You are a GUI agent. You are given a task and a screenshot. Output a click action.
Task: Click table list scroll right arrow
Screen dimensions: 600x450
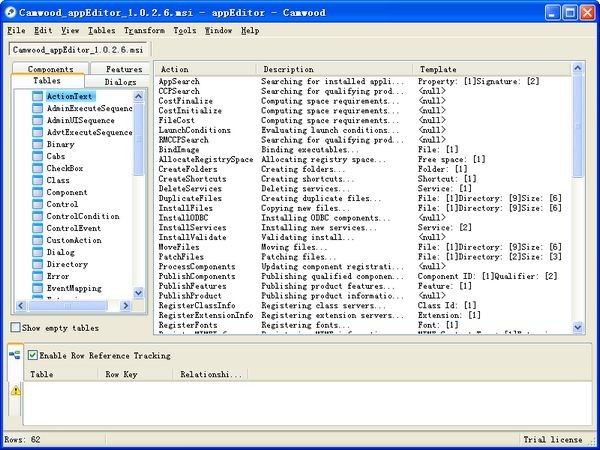(125, 305)
